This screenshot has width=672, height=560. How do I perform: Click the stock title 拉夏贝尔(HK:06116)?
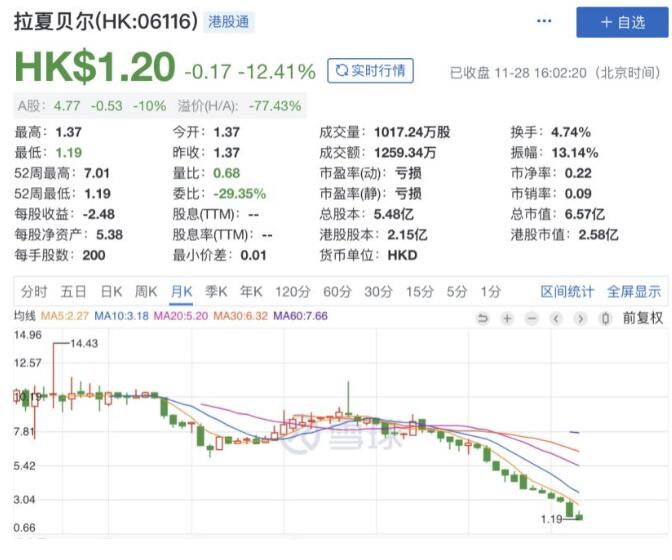106,21
